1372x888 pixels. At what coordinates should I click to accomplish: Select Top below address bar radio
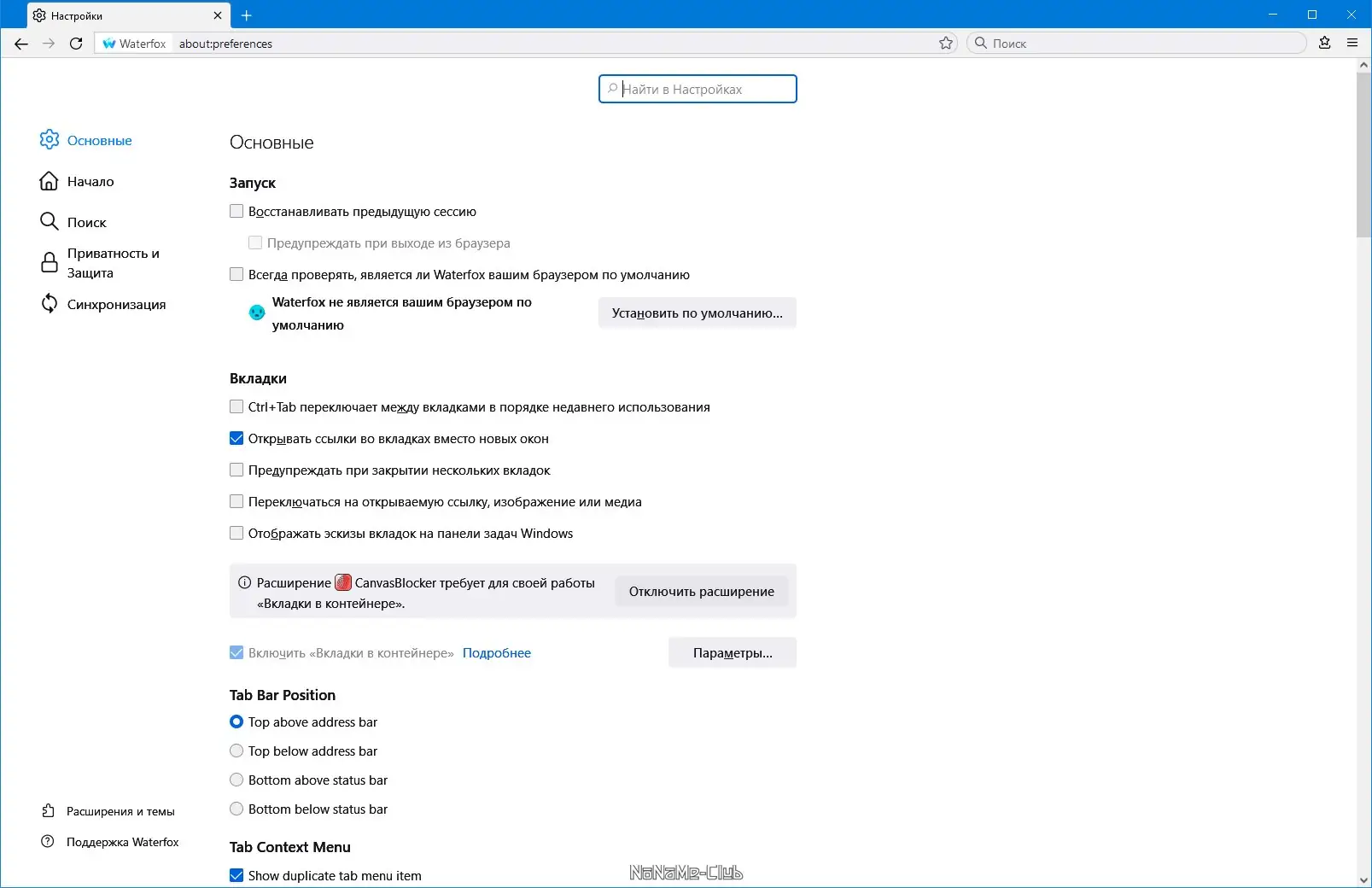tap(236, 751)
